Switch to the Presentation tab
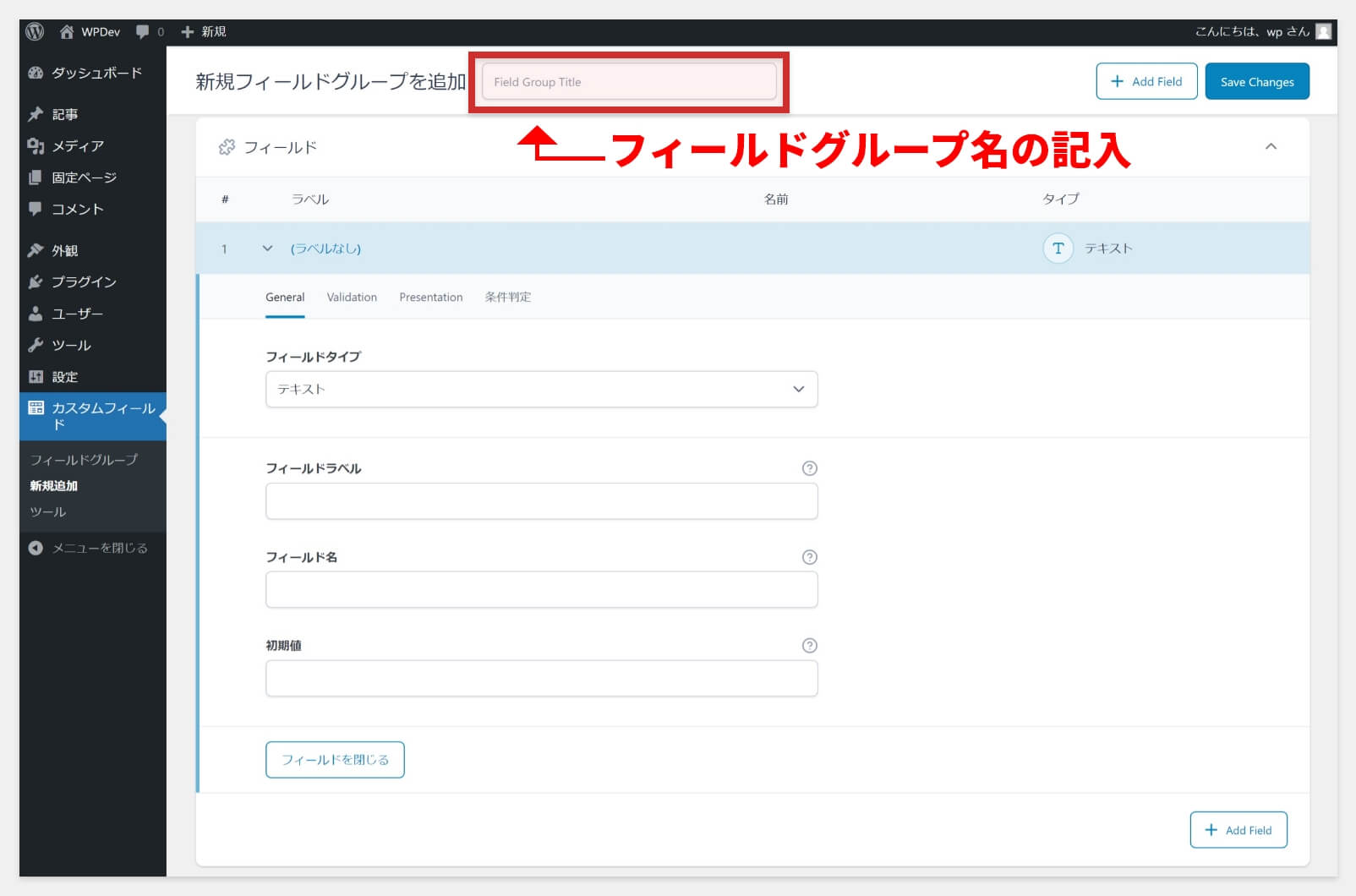 click(x=431, y=298)
